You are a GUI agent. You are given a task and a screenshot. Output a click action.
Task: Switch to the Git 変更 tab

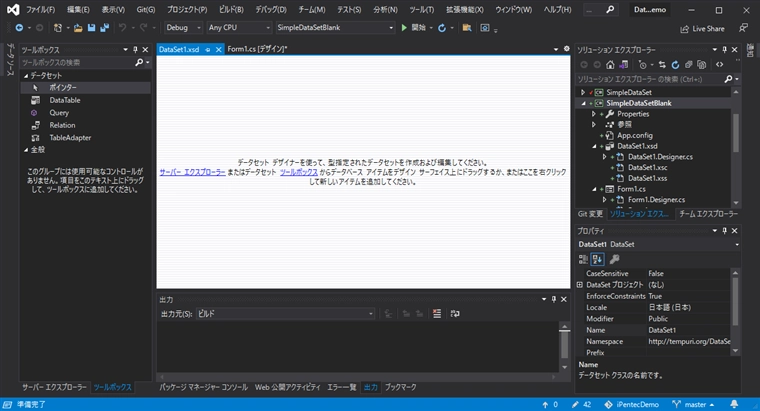pos(590,214)
